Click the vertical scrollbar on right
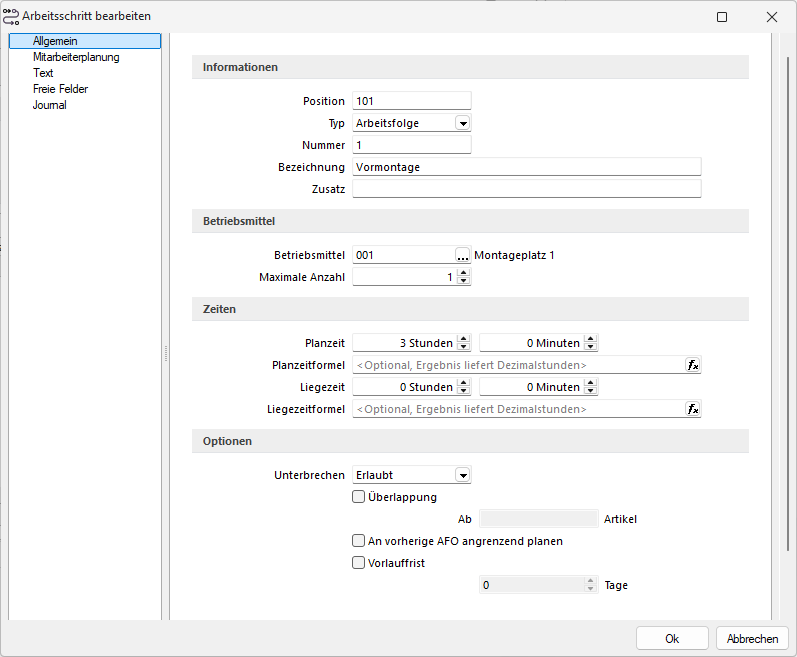 pyautogui.click(x=788, y=305)
